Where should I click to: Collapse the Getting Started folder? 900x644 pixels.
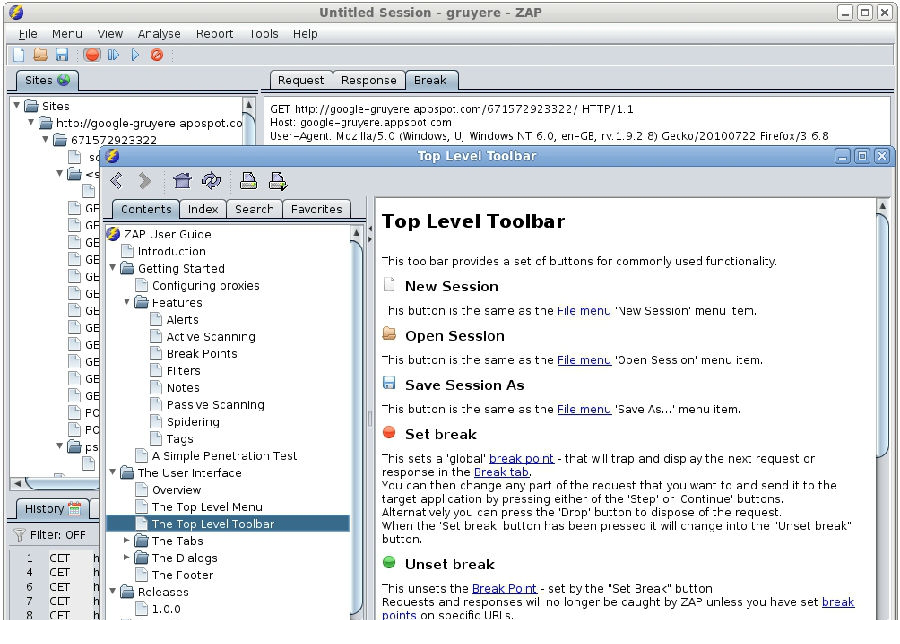[x=113, y=267]
